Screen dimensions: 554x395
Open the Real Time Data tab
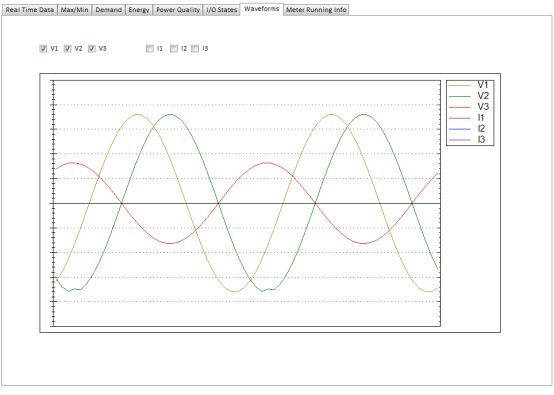point(30,10)
